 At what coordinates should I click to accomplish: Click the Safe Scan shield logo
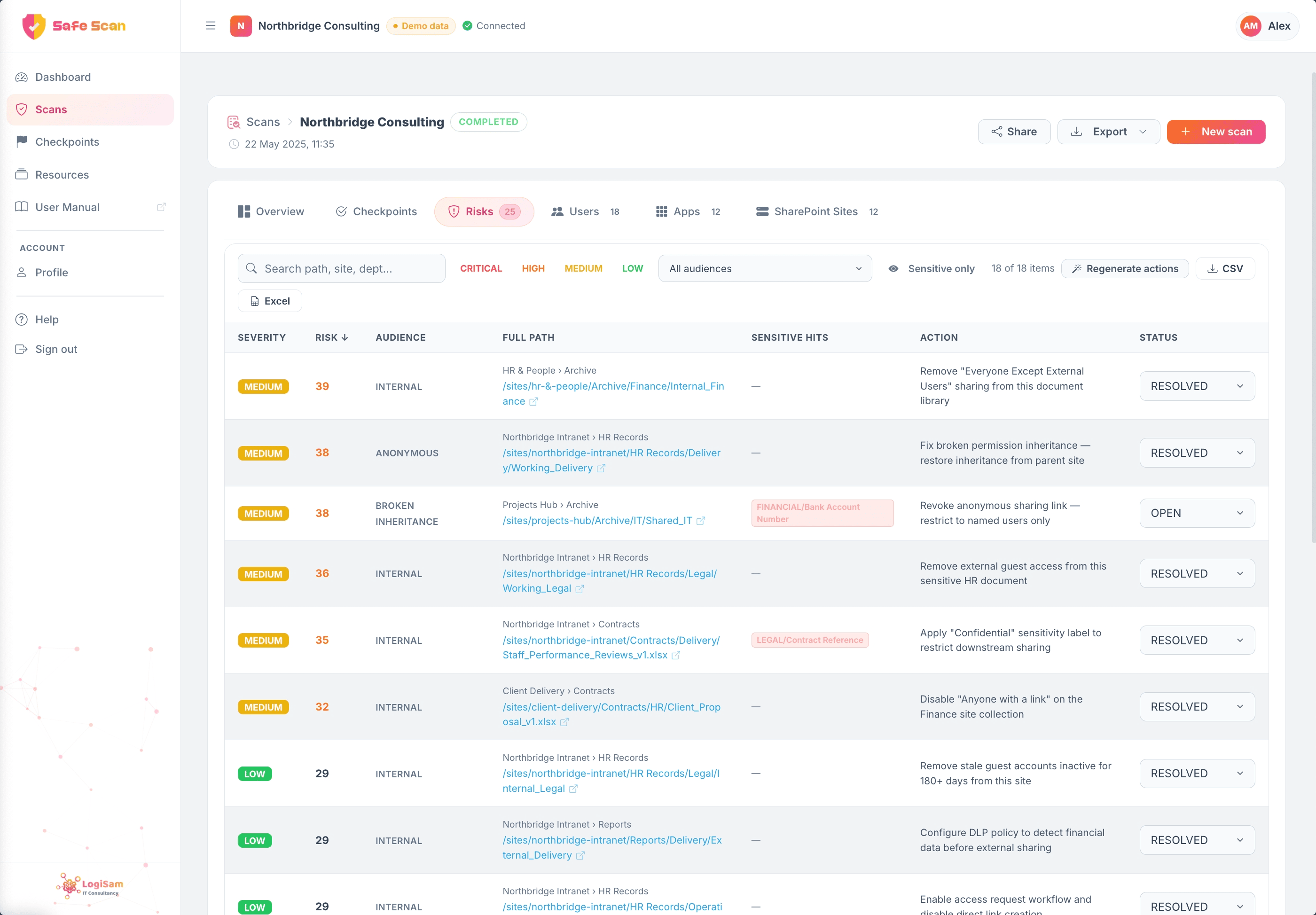pyautogui.click(x=33, y=26)
